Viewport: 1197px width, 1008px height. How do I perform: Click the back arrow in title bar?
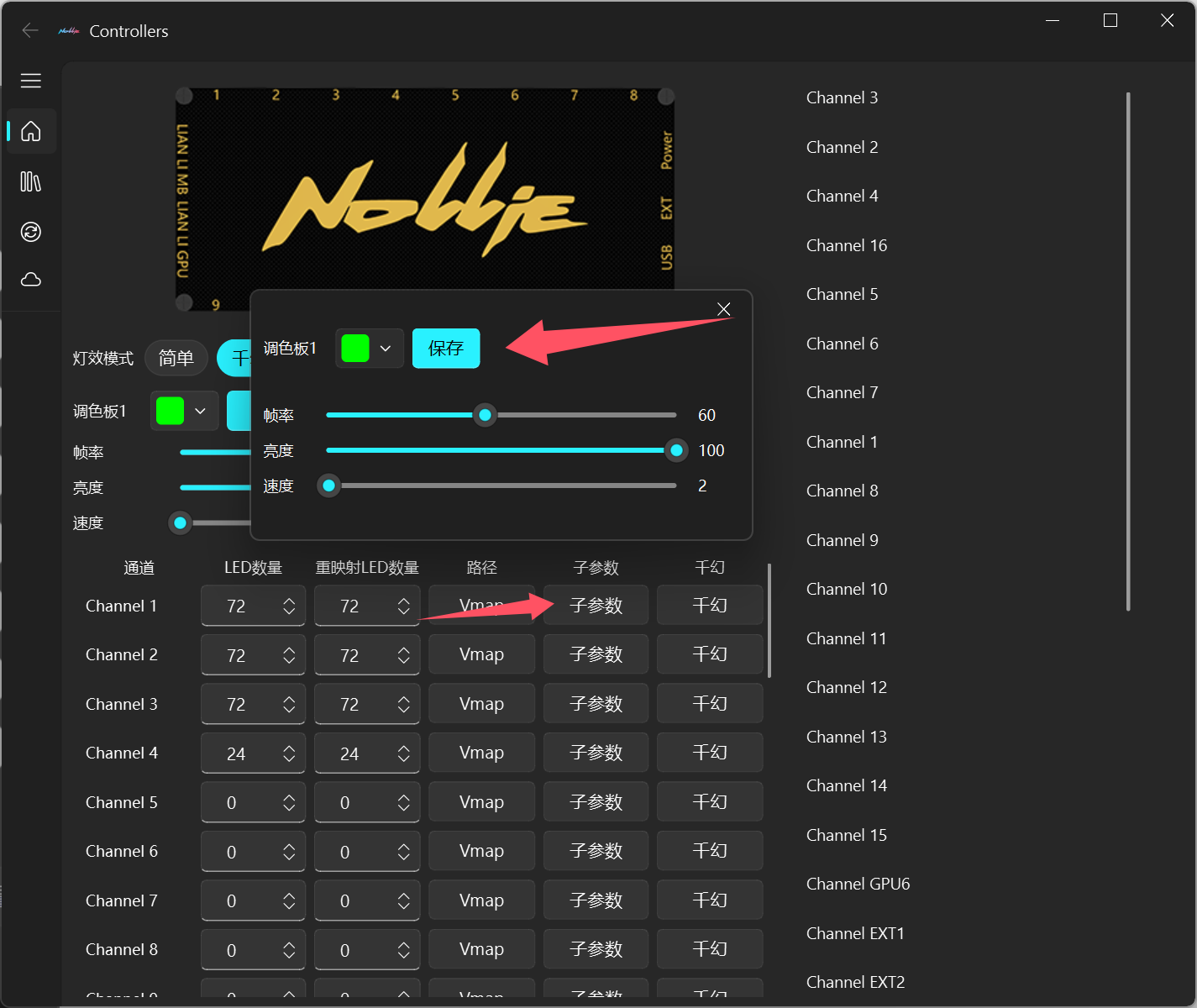coord(30,30)
